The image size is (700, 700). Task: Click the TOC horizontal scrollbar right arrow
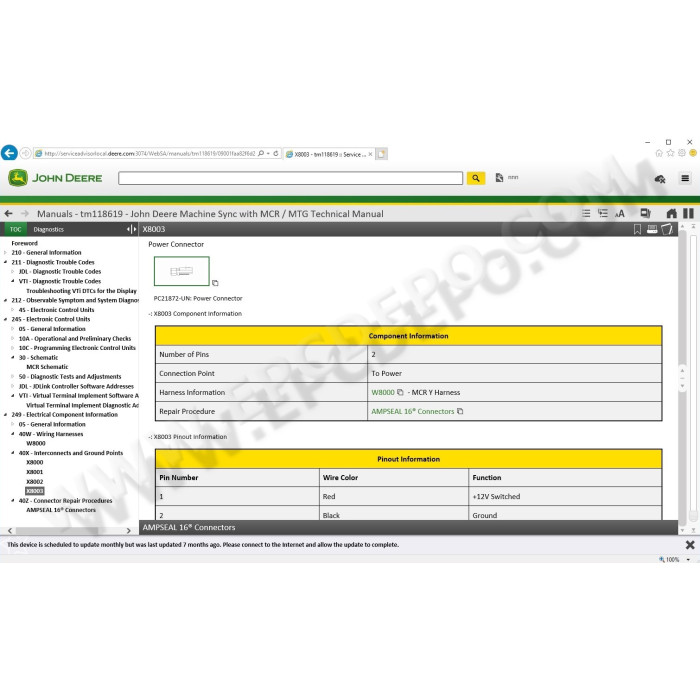tap(129, 530)
